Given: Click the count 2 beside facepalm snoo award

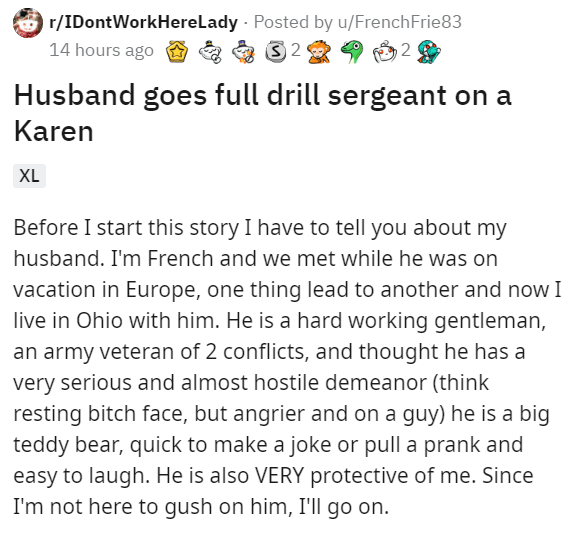Looking at the screenshot, I should tap(406, 50).
